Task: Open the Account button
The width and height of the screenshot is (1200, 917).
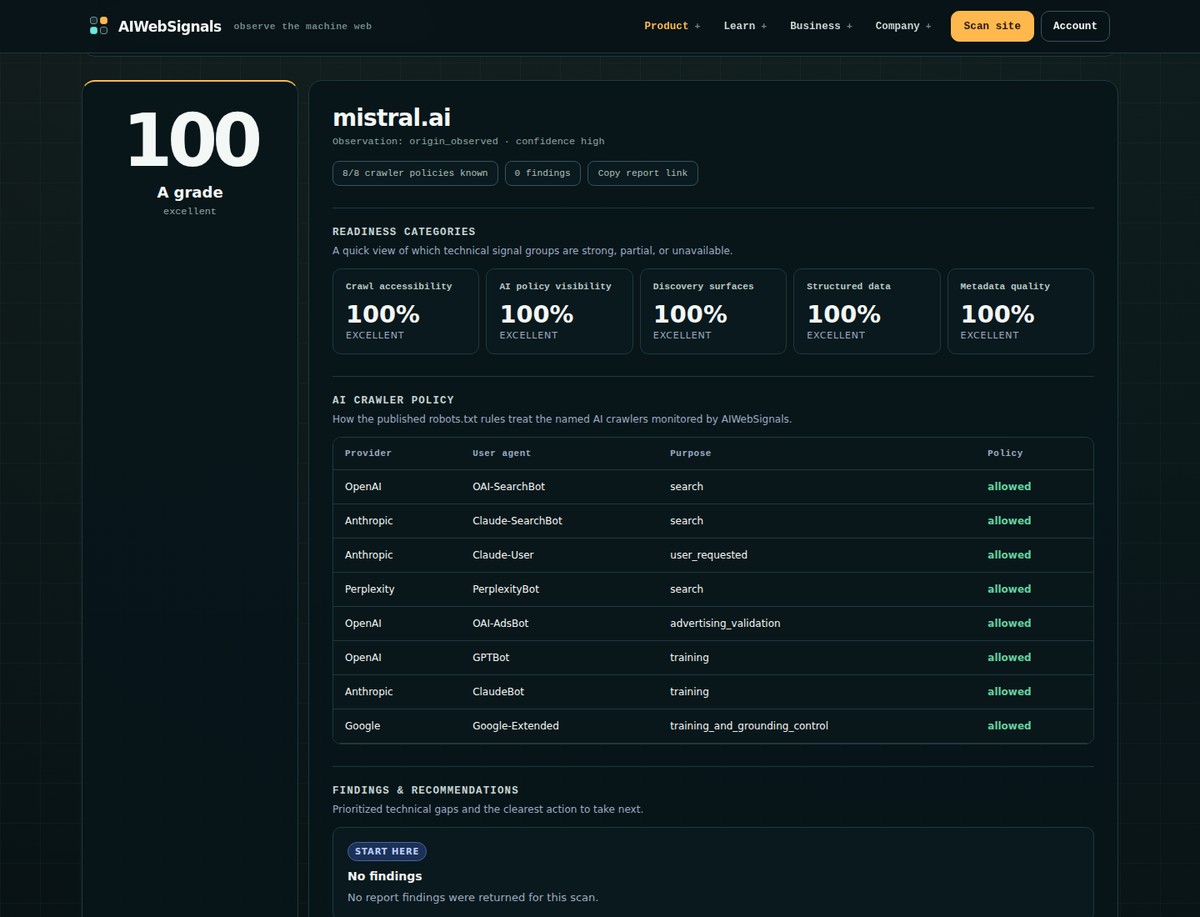Action: tap(1075, 26)
